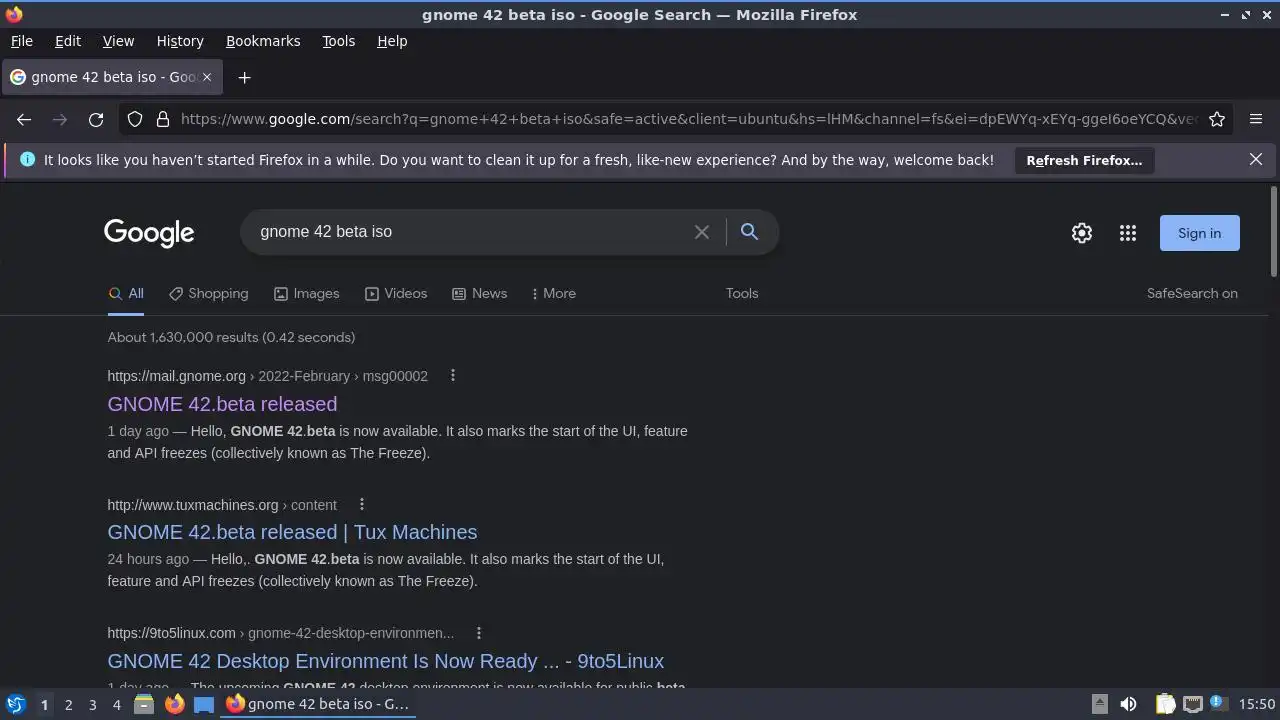Open the 9to5Linux GNOME 42 link

385,661
